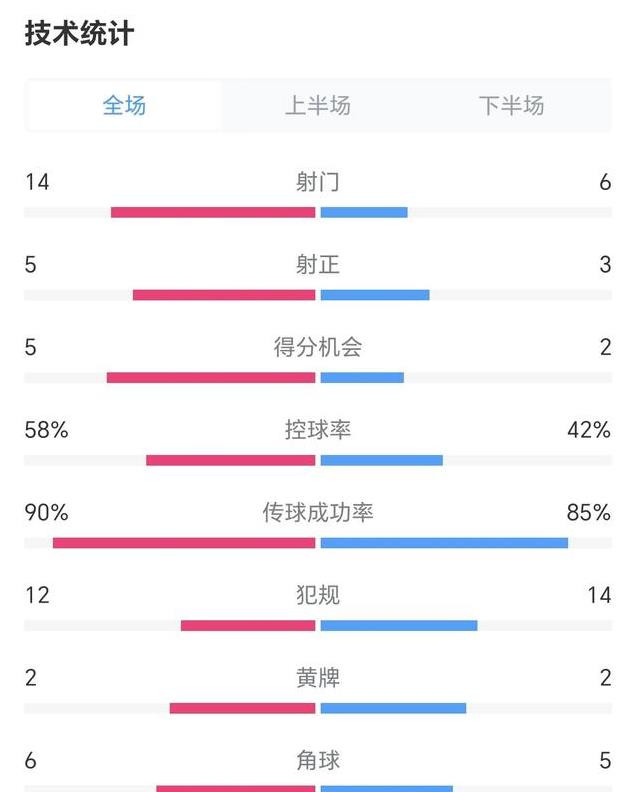Select the 得分机会 stat label
Viewport: 636px width, 792px height.
[318, 347]
